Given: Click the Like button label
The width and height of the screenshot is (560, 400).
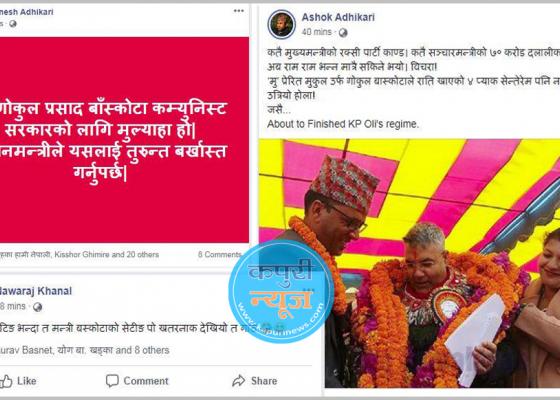Looking at the screenshot, I should point(27,381).
